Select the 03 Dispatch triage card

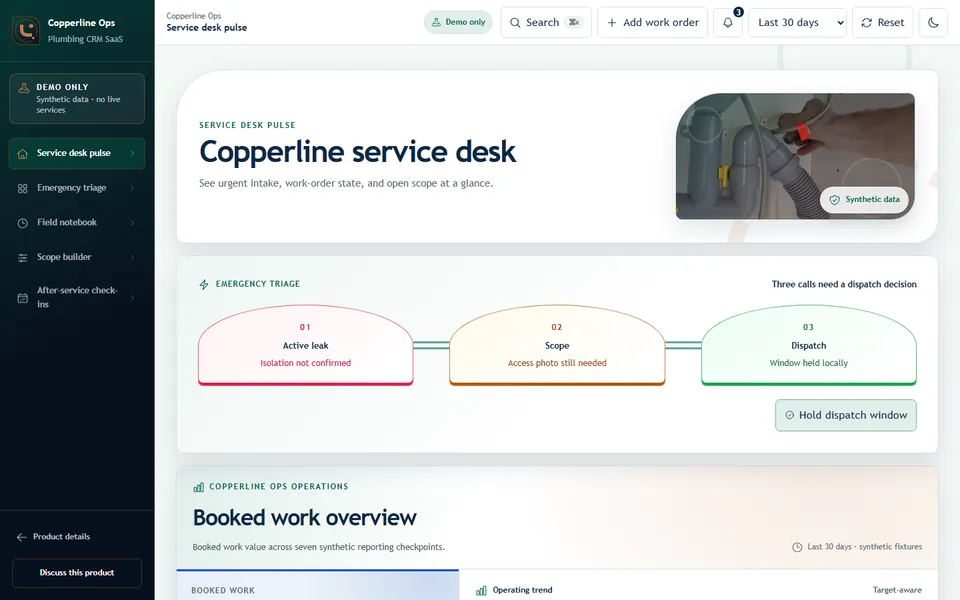pyautogui.click(x=809, y=345)
